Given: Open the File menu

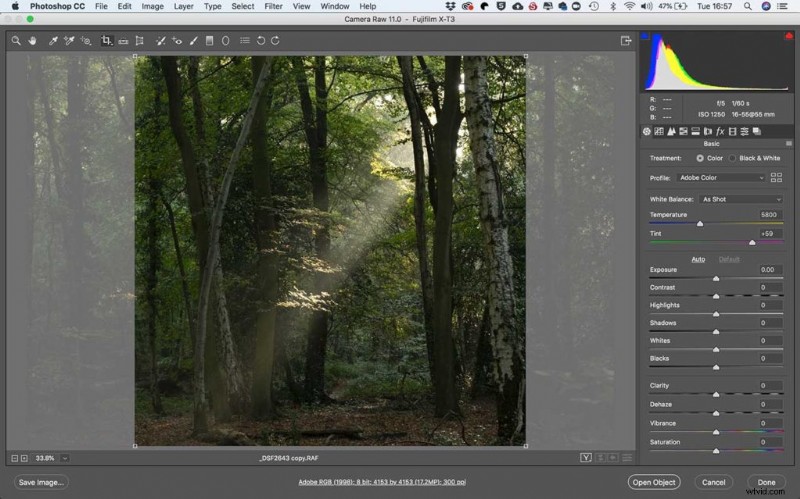Looking at the screenshot, I should click(101, 6).
